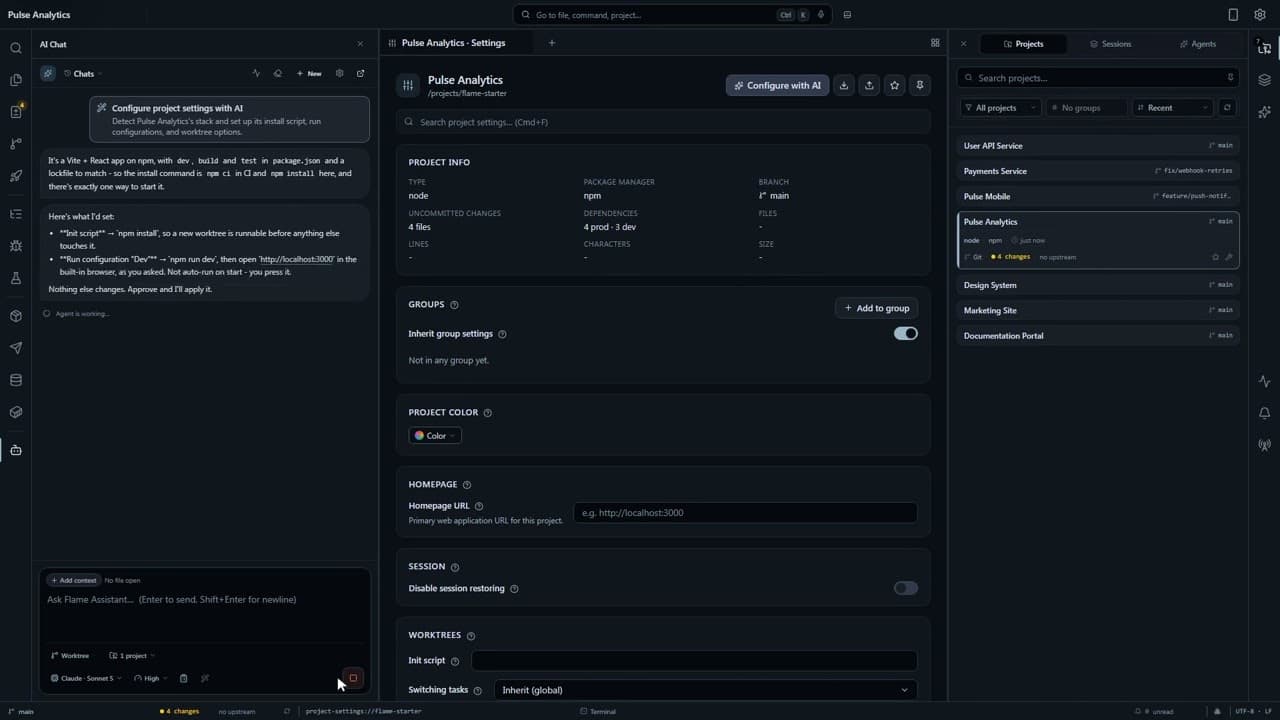Open the paper-plane send sidebar icon
This screenshot has width=1280, height=720.
pyautogui.click(x=15, y=348)
